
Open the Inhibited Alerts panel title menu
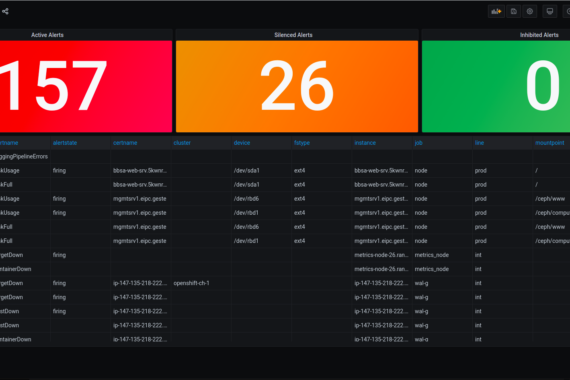[x=539, y=35]
